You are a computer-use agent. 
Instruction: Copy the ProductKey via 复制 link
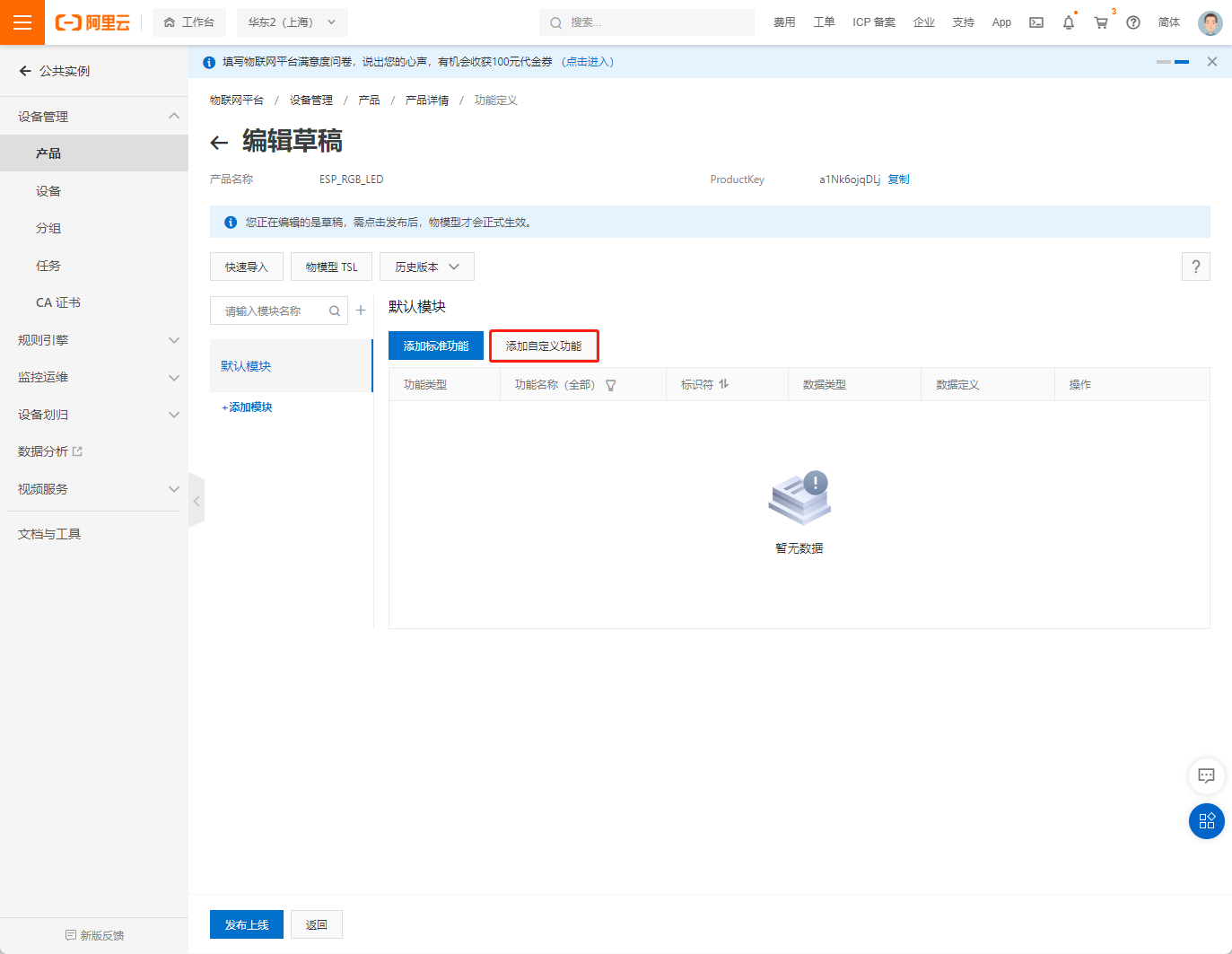(898, 179)
